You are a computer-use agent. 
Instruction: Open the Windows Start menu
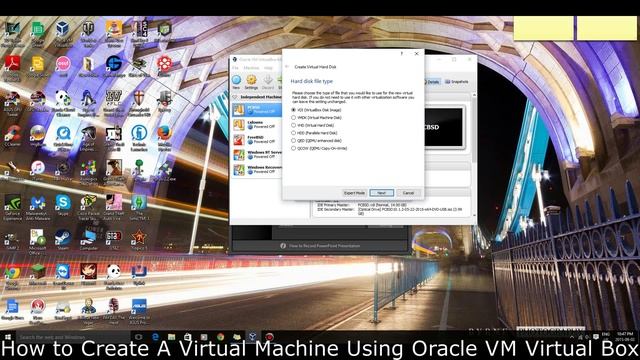point(7,337)
